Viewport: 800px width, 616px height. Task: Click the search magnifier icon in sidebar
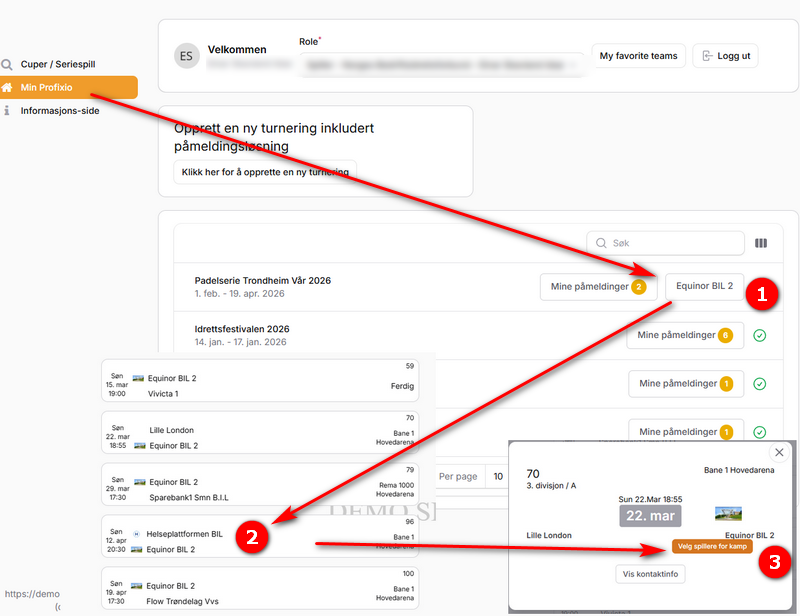[x=7, y=64]
